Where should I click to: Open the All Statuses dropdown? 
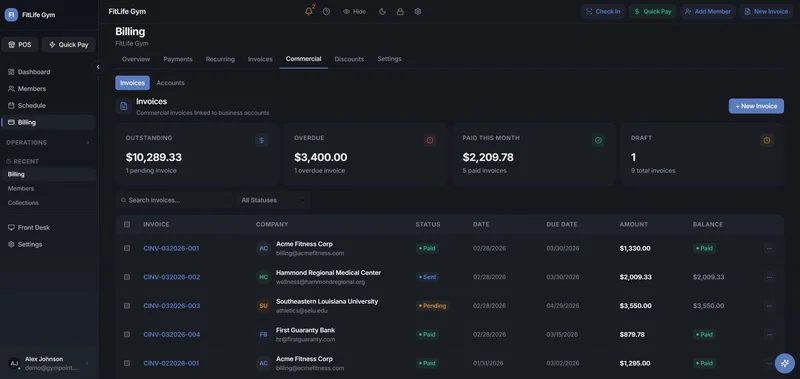[x=272, y=200]
